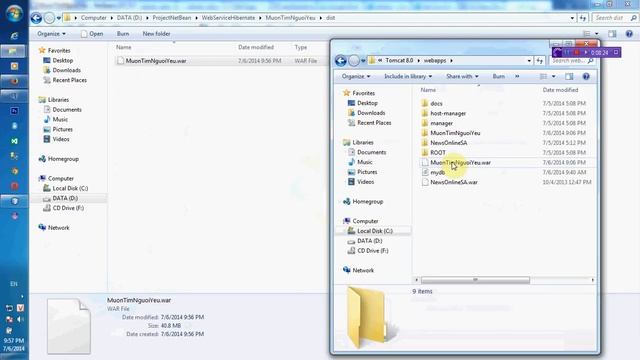Select Favorites in dist window sidebar

pyautogui.click(x=59, y=51)
